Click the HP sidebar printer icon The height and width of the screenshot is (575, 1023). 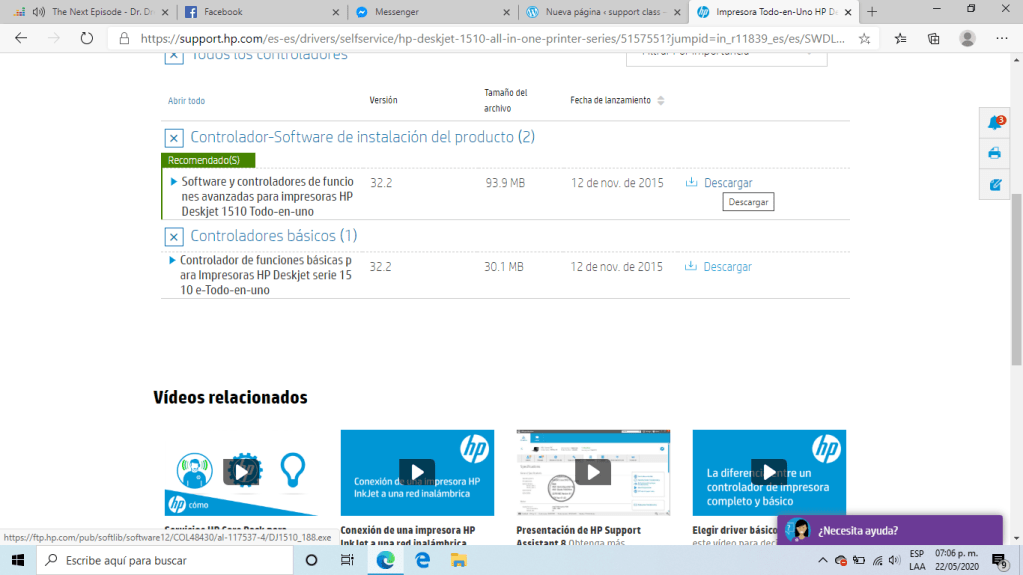994,153
